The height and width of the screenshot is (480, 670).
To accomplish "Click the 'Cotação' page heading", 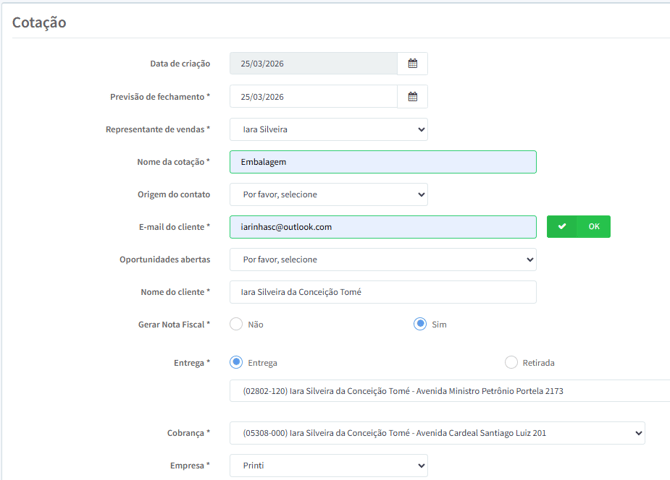I will coord(39,22).
